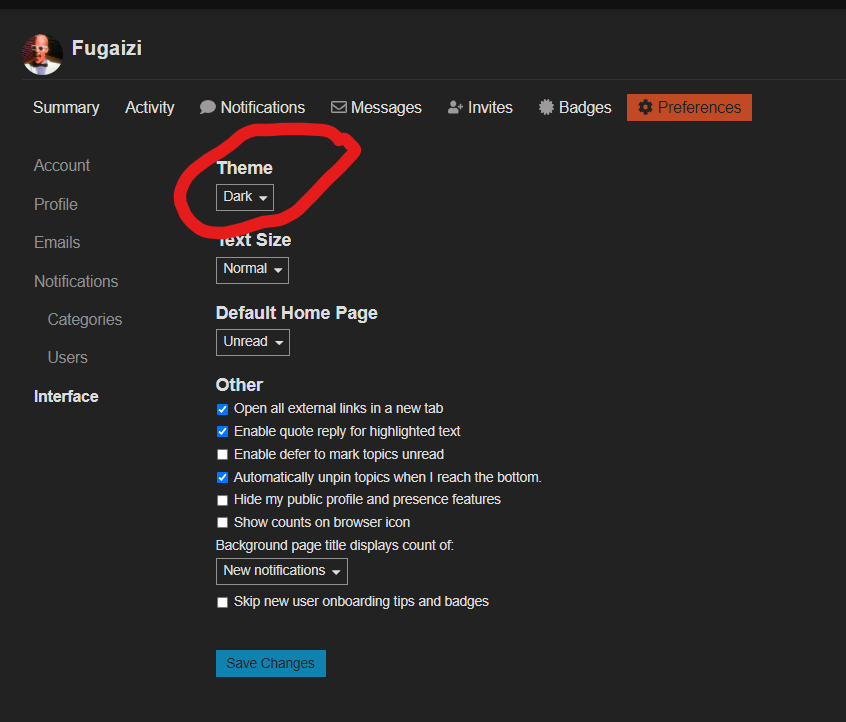The height and width of the screenshot is (722, 846).
Task: View the Badges tab
Action: coord(575,107)
